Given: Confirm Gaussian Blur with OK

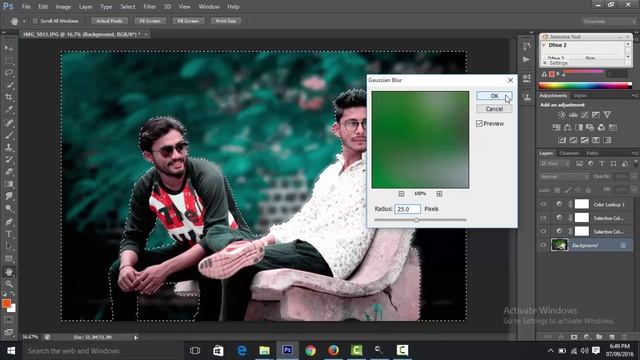Looking at the screenshot, I should coord(494,96).
